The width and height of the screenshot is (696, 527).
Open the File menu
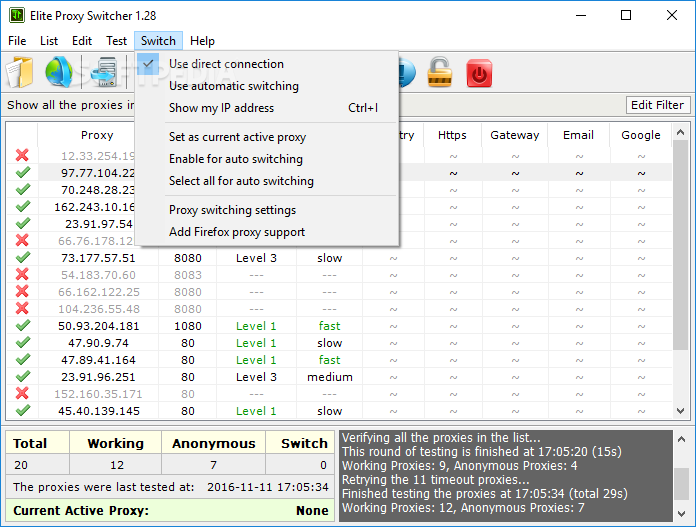click(x=17, y=41)
